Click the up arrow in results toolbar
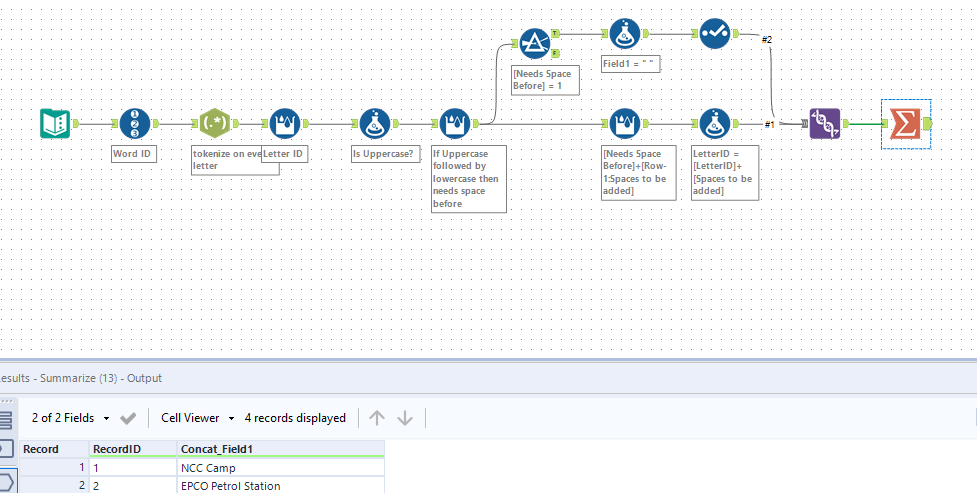Viewport: 977px width, 493px height. pos(376,418)
